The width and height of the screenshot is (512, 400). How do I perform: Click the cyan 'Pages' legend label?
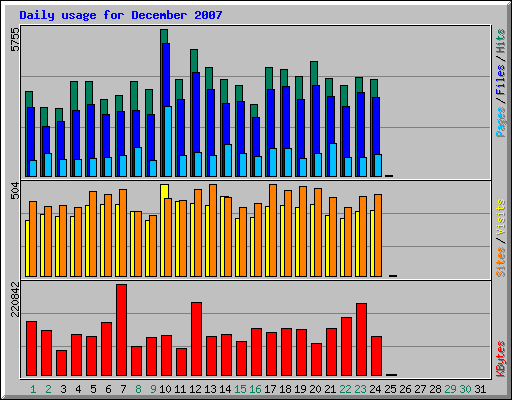(x=501, y=122)
